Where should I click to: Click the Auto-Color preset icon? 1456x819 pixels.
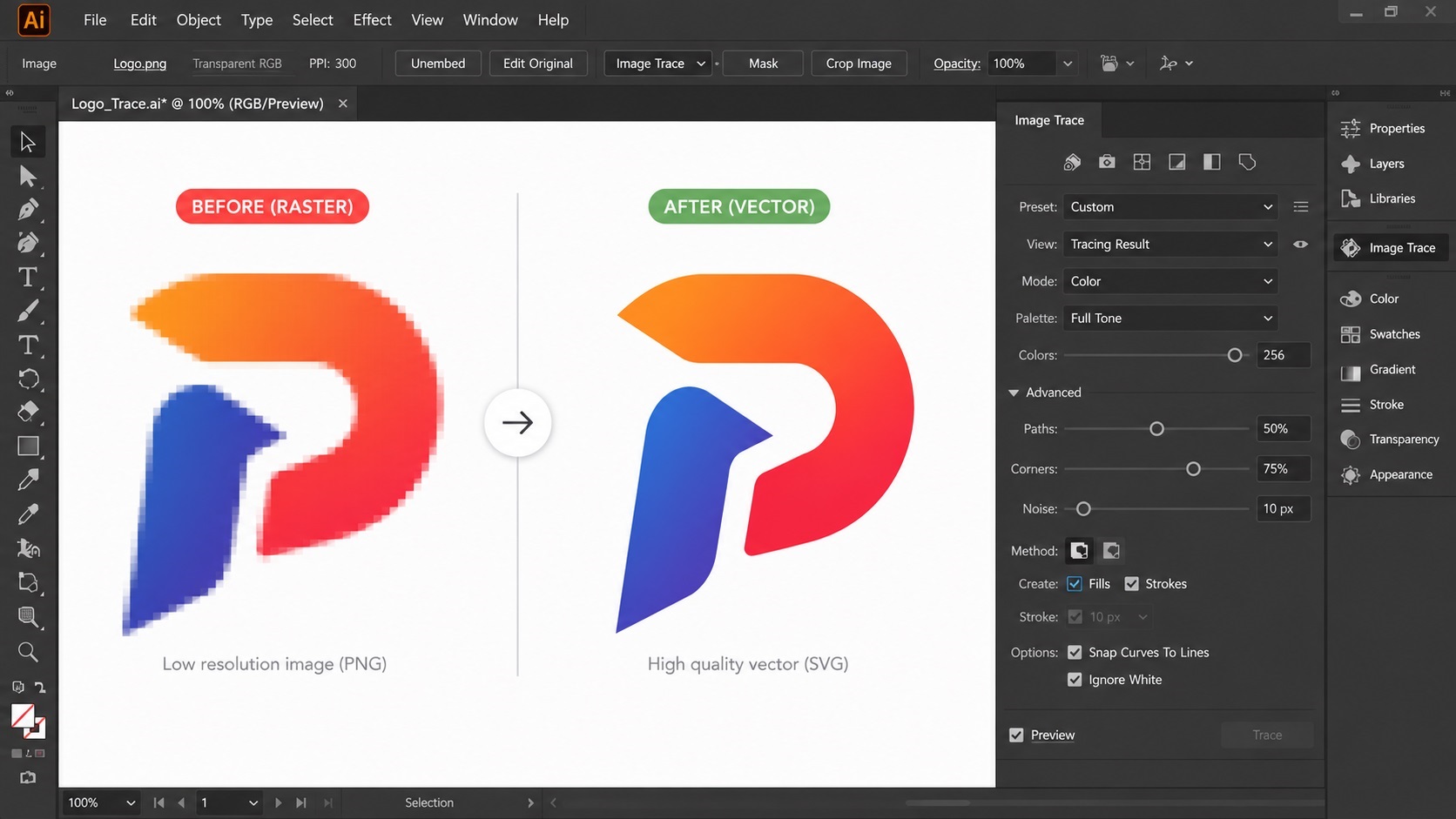tap(1072, 162)
